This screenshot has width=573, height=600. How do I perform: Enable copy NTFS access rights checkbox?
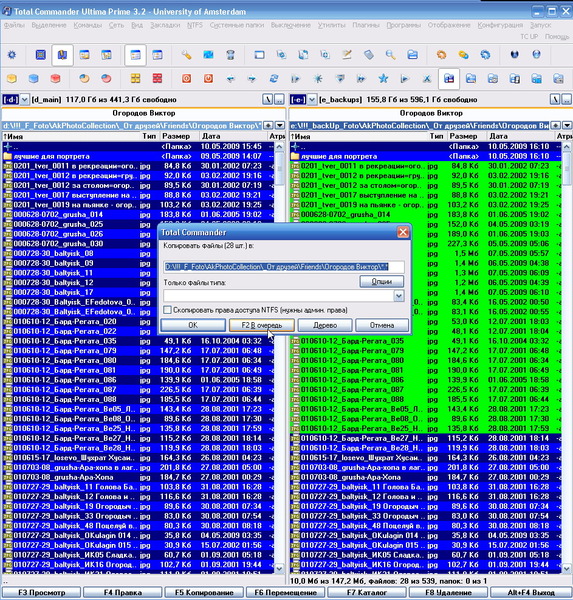pos(167,310)
